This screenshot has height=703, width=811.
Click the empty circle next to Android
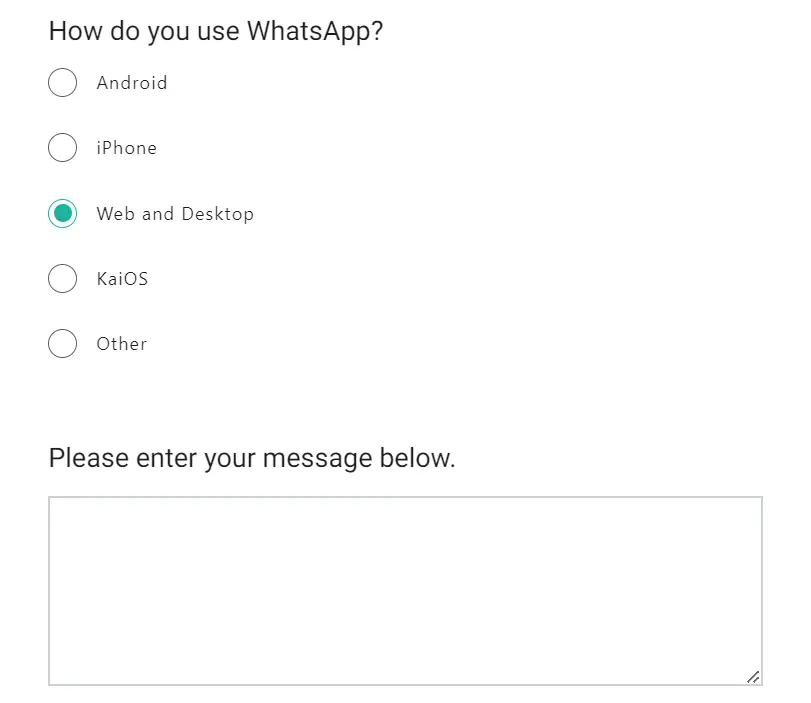click(x=62, y=82)
